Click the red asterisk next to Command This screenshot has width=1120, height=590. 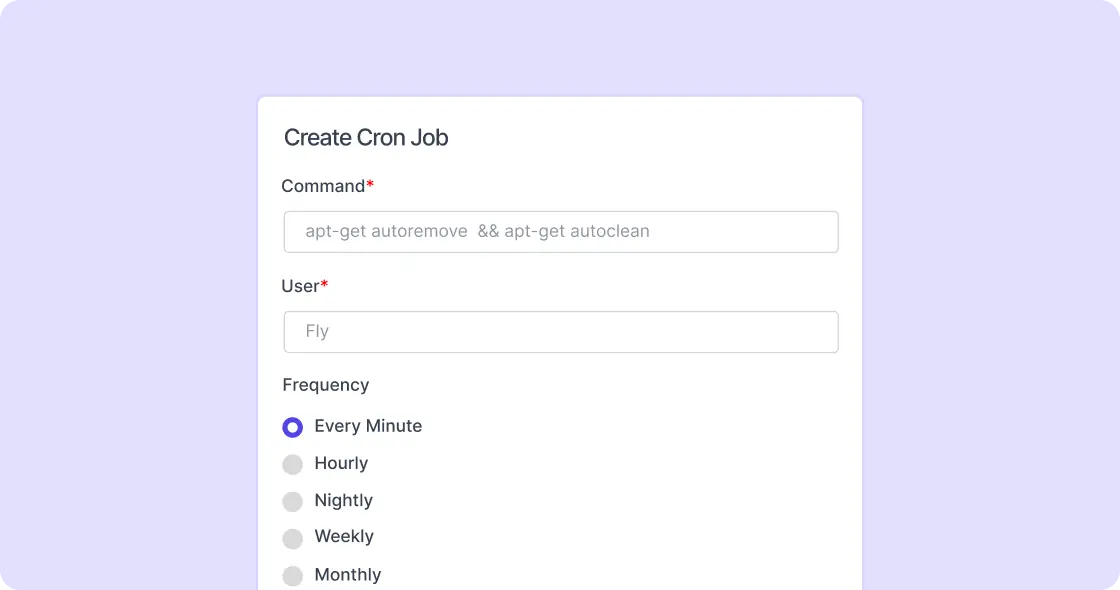pos(368,181)
